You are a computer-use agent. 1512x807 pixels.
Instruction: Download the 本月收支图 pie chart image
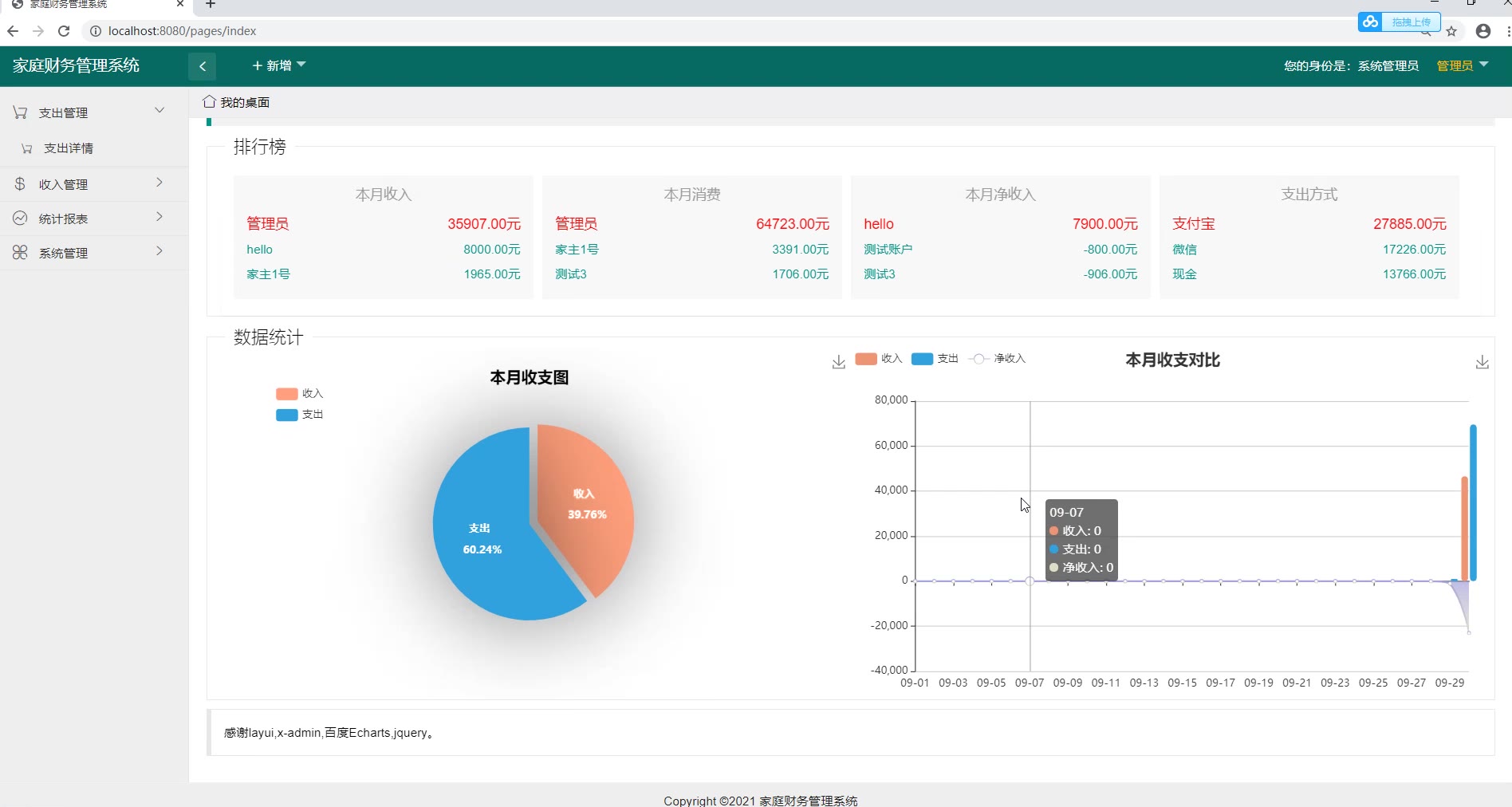[838, 362]
